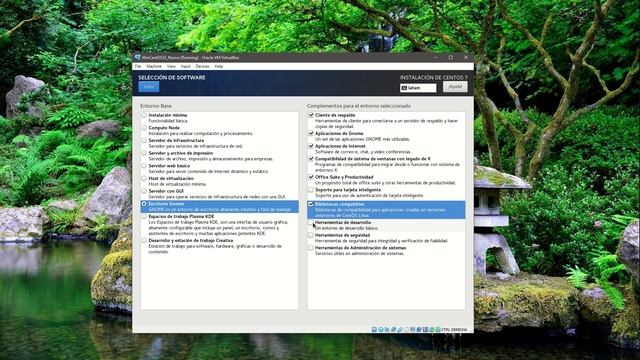Open the Machine menu
This screenshot has height=360, width=640.
point(154,66)
